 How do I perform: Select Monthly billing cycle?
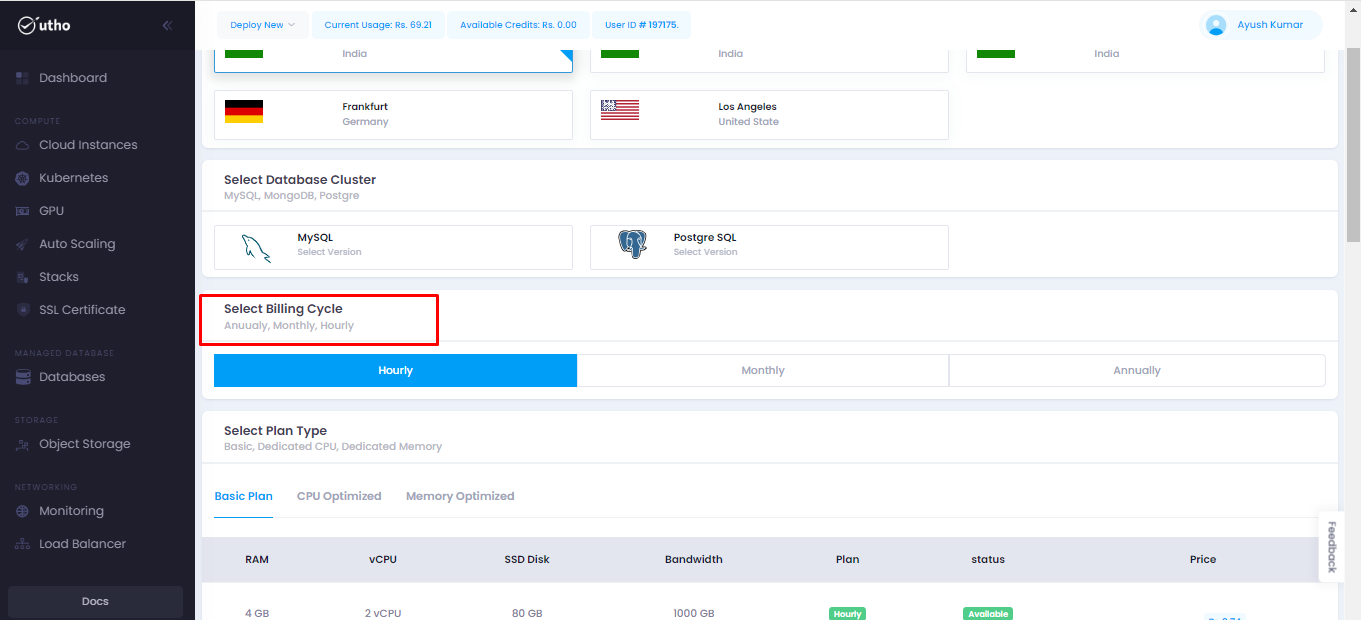[x=763, y=370]
